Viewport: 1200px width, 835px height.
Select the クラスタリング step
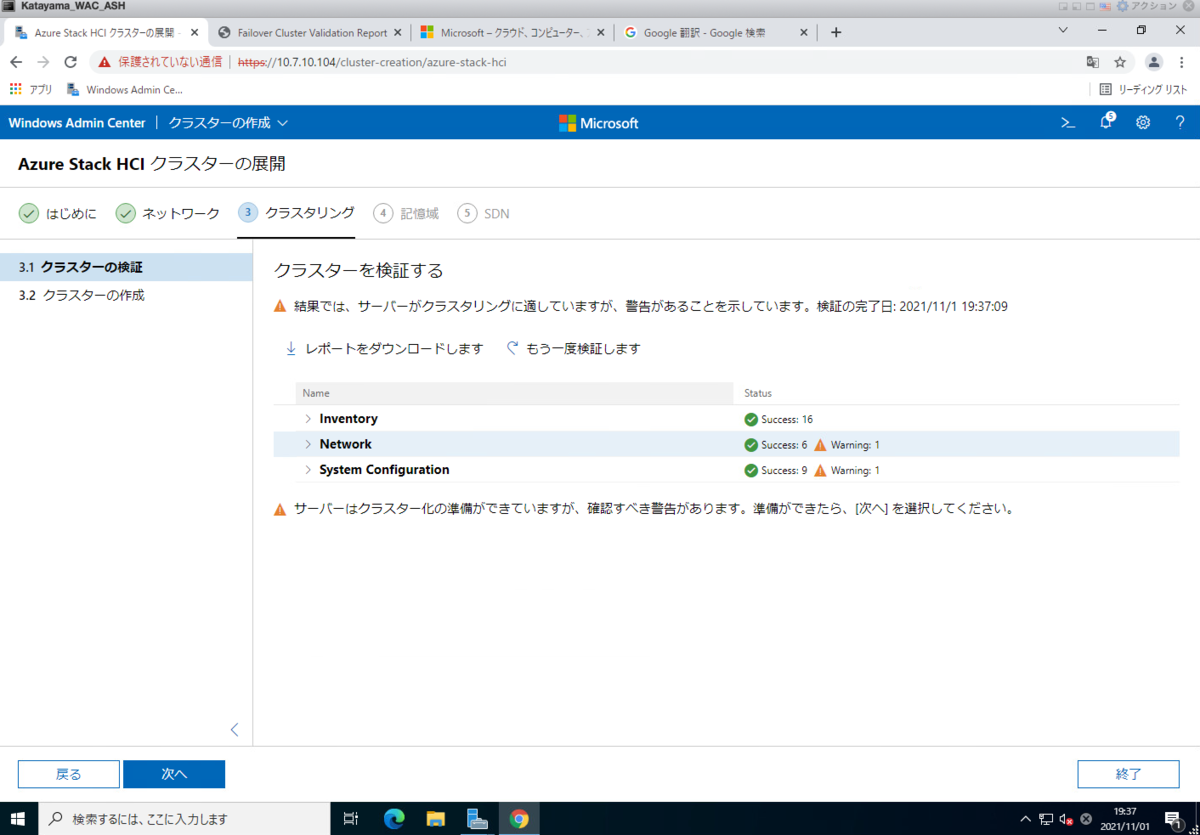coord(296,213)
